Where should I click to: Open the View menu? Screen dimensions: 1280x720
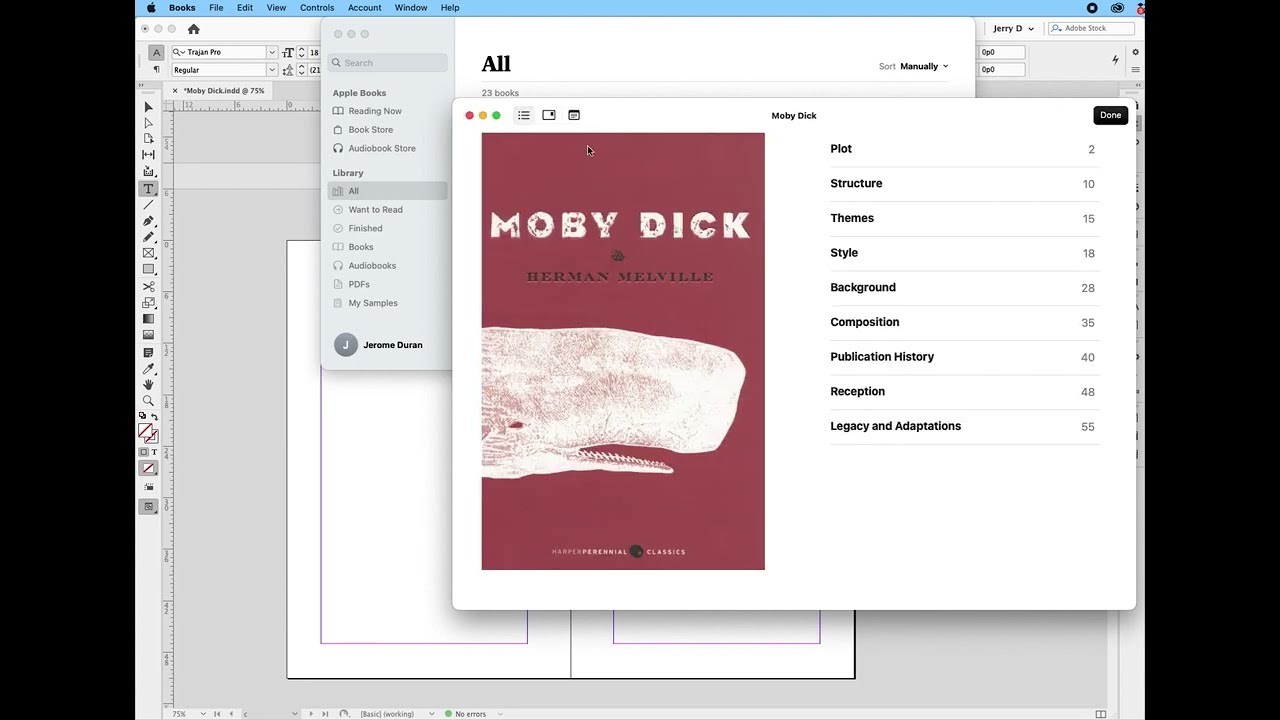click(276, 8)
